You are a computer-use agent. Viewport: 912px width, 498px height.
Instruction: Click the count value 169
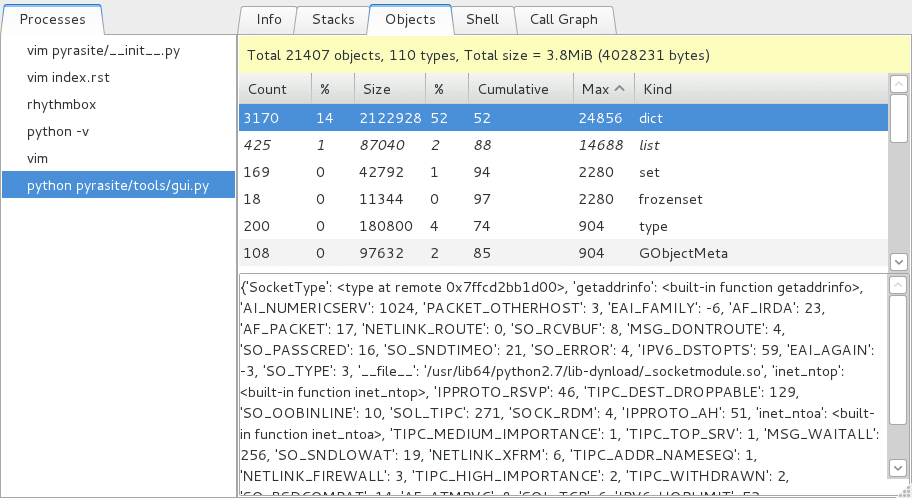pyautogui.click(x=256, y=172)
